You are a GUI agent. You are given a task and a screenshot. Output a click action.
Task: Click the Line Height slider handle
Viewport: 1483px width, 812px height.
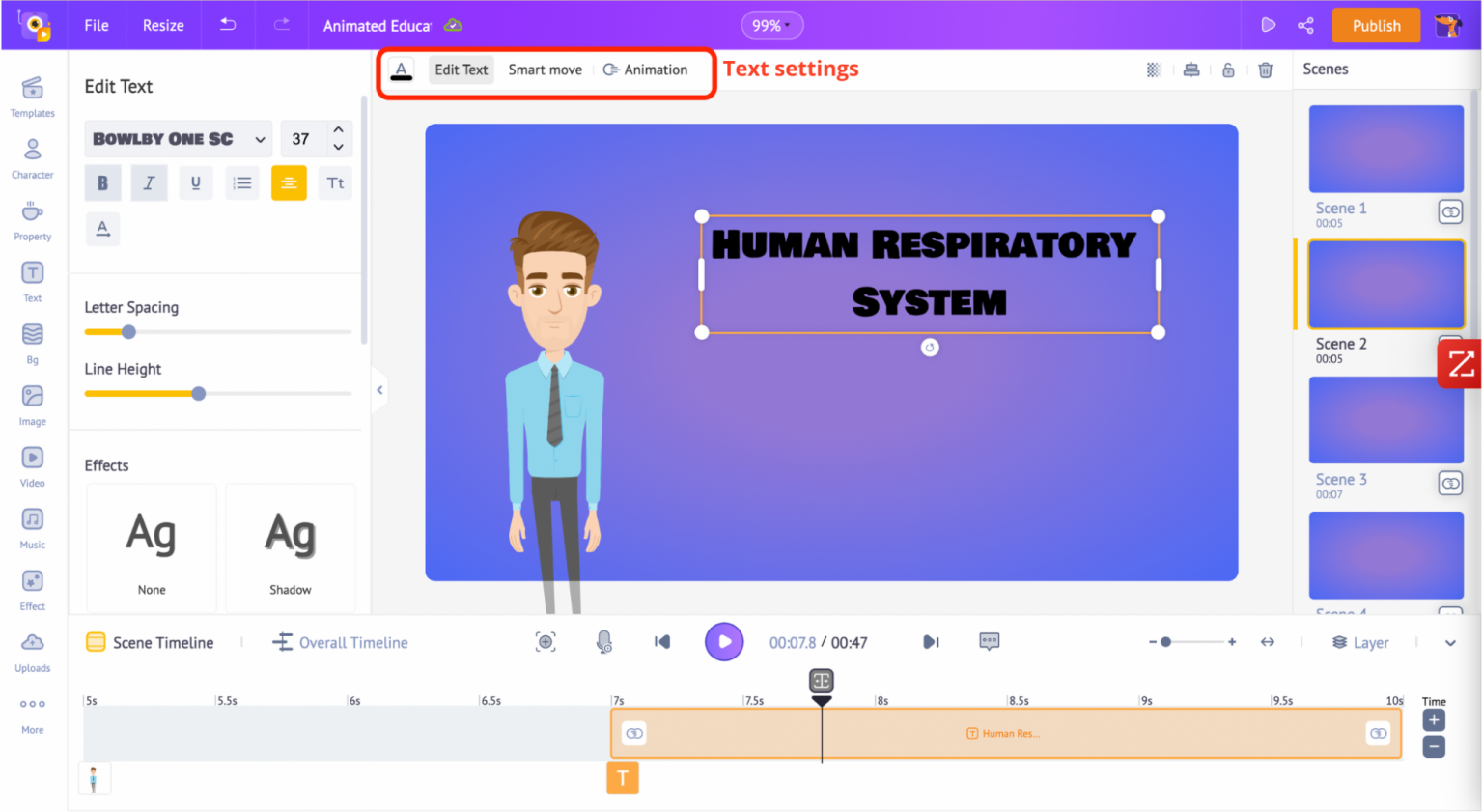click(199, 394)
